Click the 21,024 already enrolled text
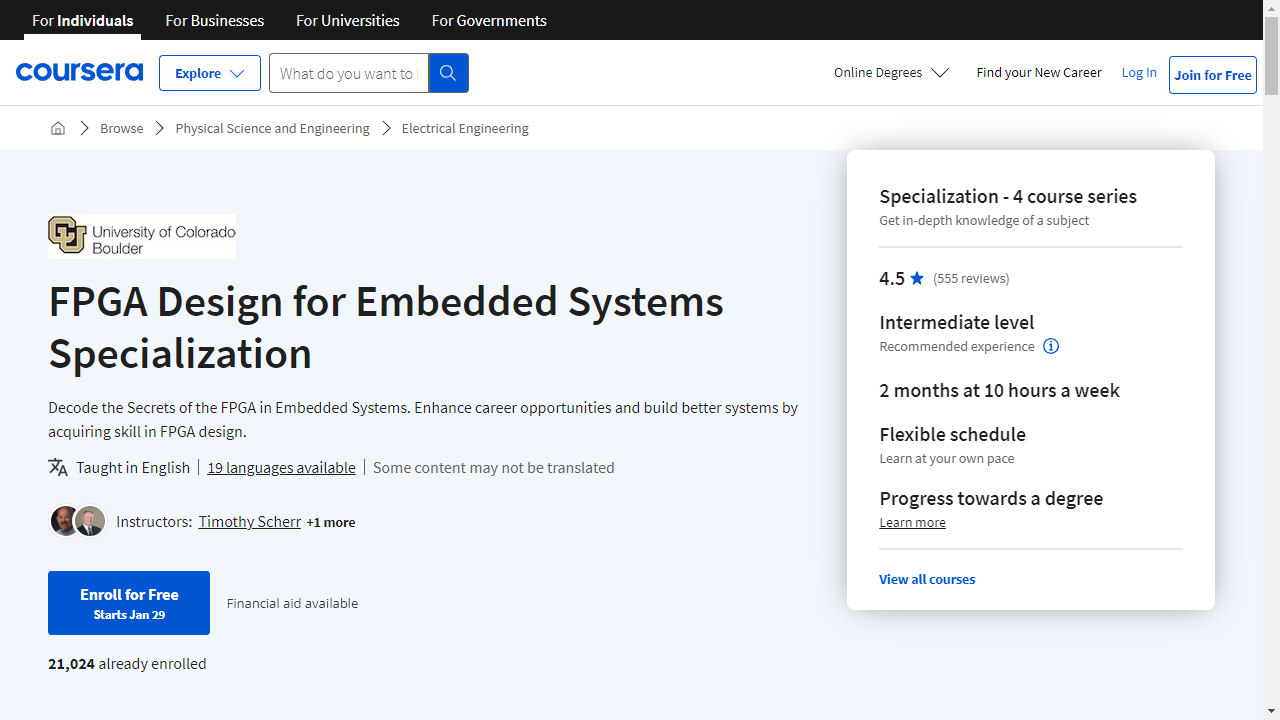 click(x=127, y=663)
